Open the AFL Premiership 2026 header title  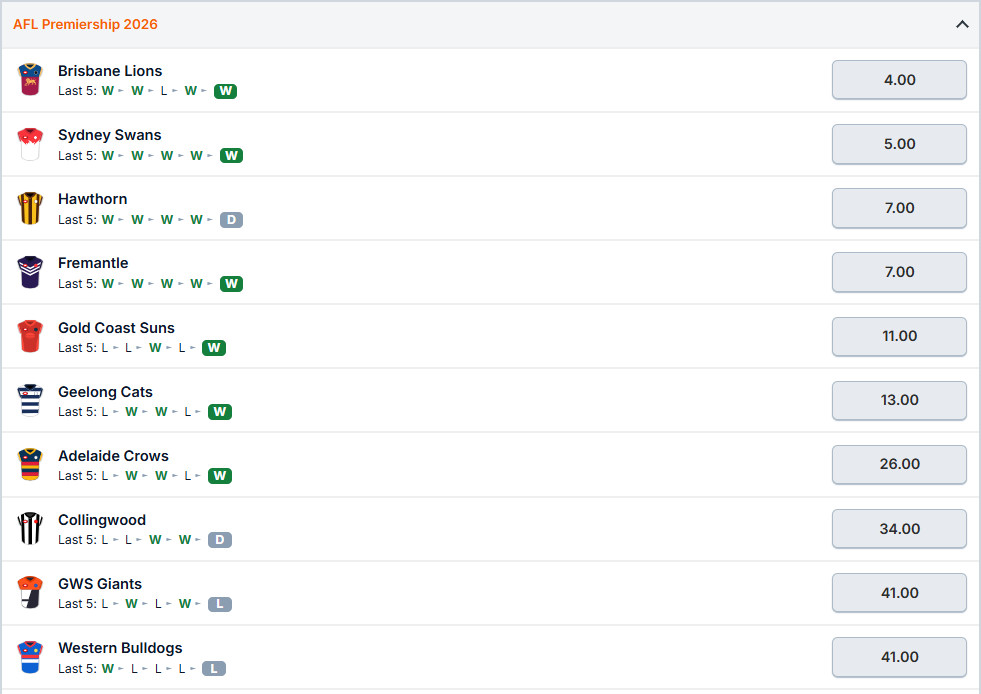(x=85, y=24)
